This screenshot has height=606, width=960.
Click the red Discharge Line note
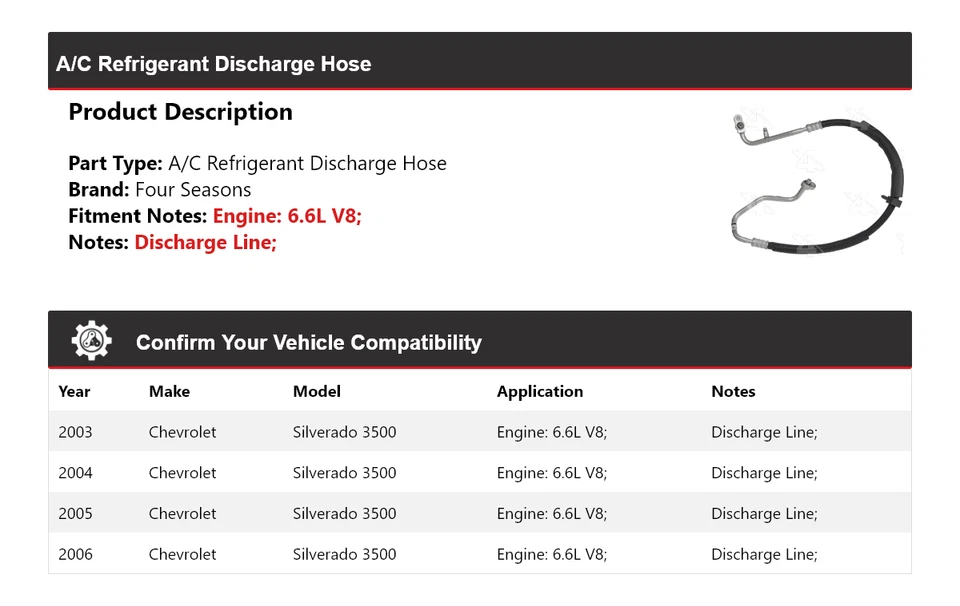point(205,242)
